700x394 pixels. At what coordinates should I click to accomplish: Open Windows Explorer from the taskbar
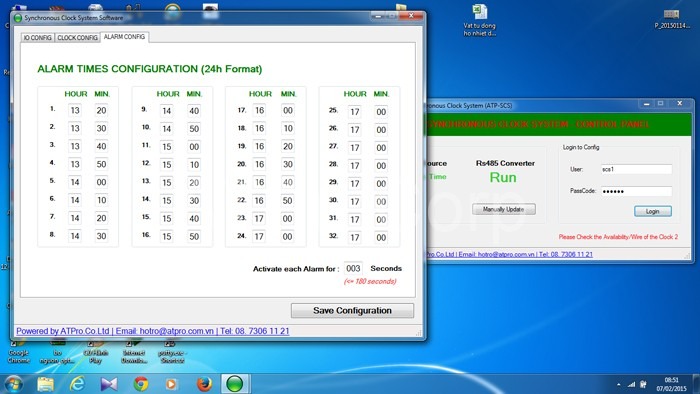tap(45, 384)
